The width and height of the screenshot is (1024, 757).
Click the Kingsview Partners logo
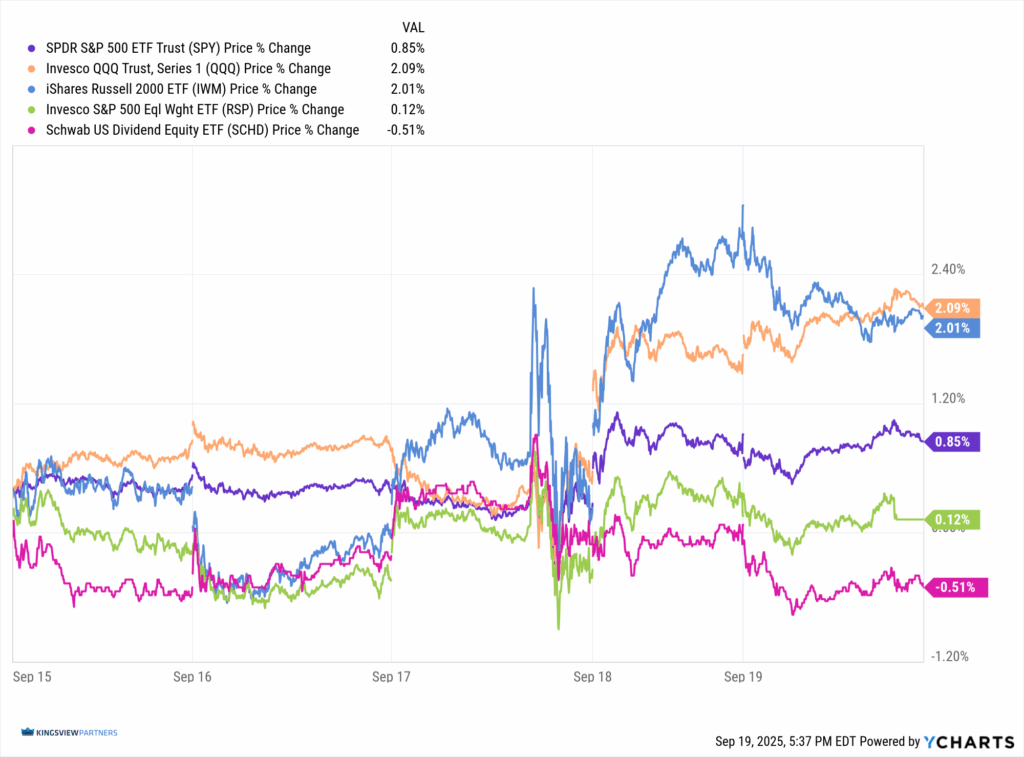coord(68,733)
